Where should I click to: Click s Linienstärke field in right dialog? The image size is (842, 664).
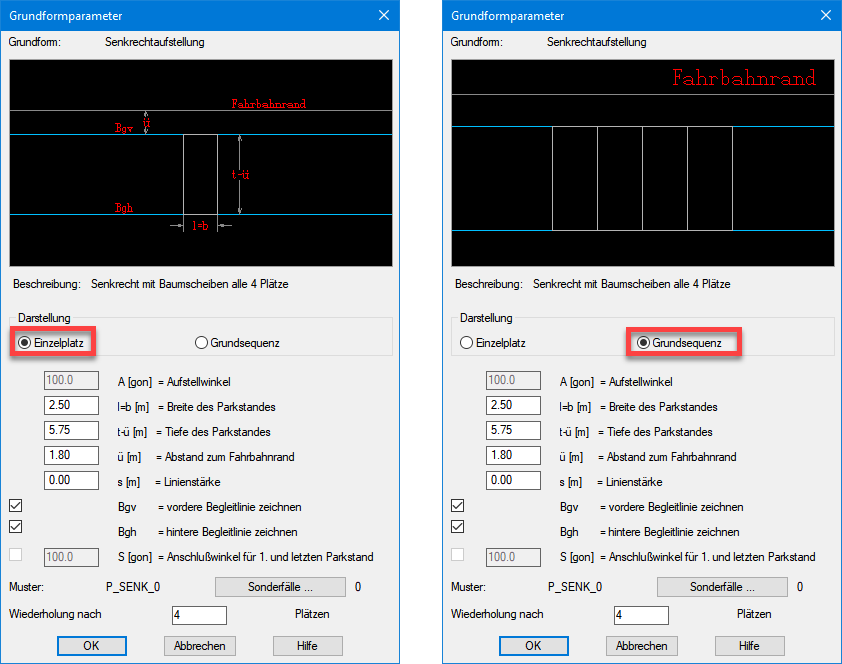coord(513,481)
